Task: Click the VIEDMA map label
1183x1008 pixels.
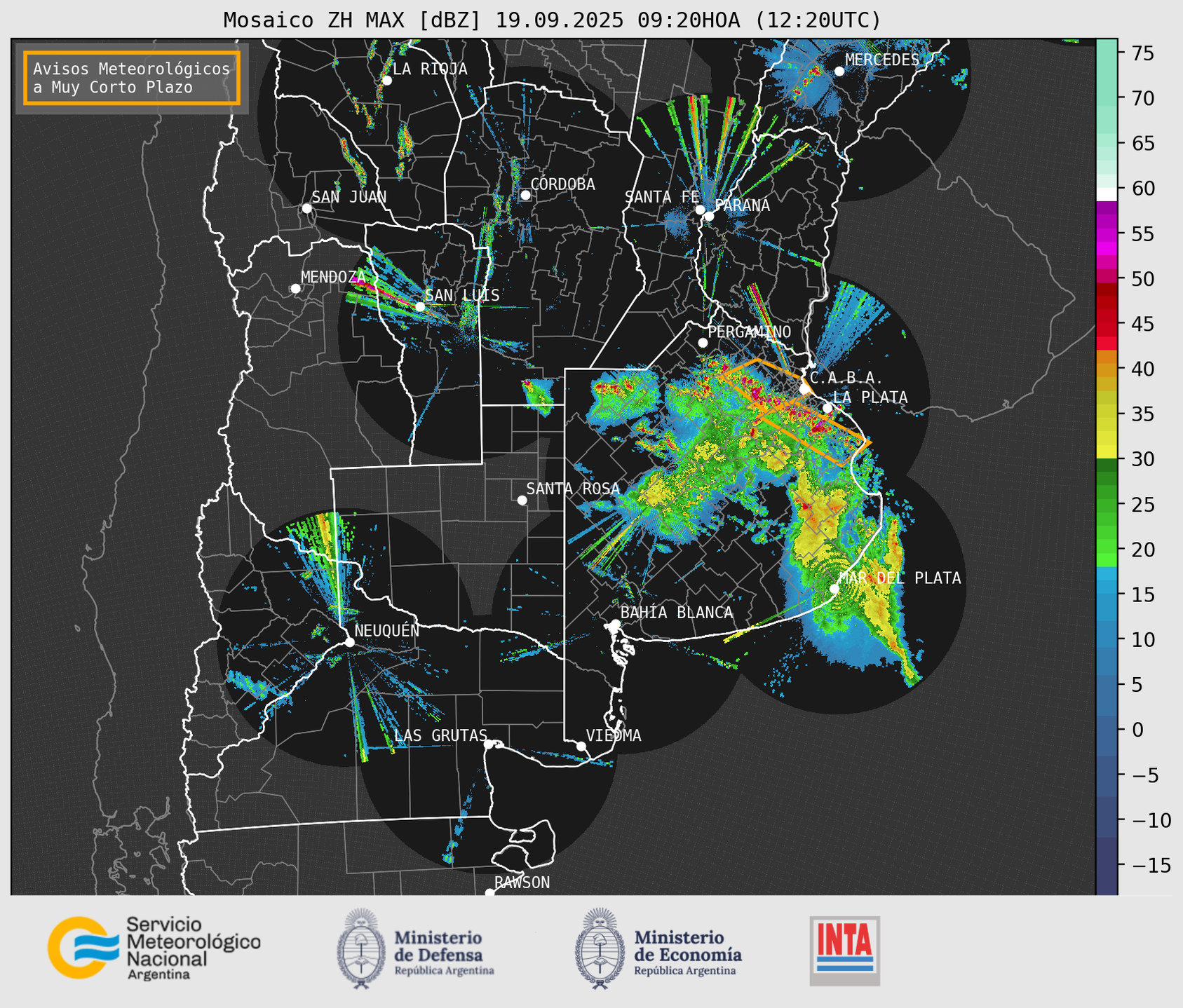Action: coord(614,735)
